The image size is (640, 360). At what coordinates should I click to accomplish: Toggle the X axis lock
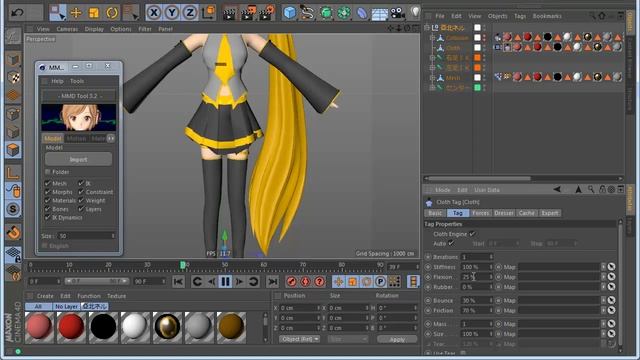[x=153, y=13]
